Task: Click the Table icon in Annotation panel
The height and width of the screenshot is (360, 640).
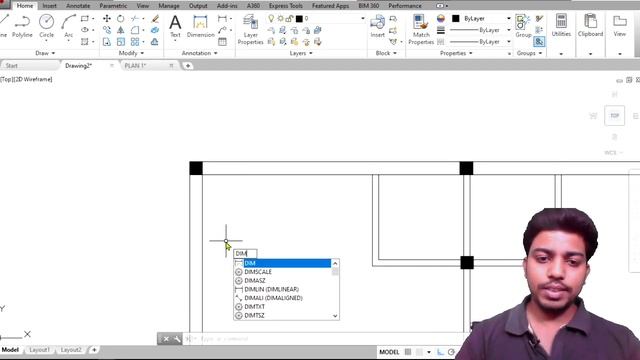Action: (x=222, y=42)
